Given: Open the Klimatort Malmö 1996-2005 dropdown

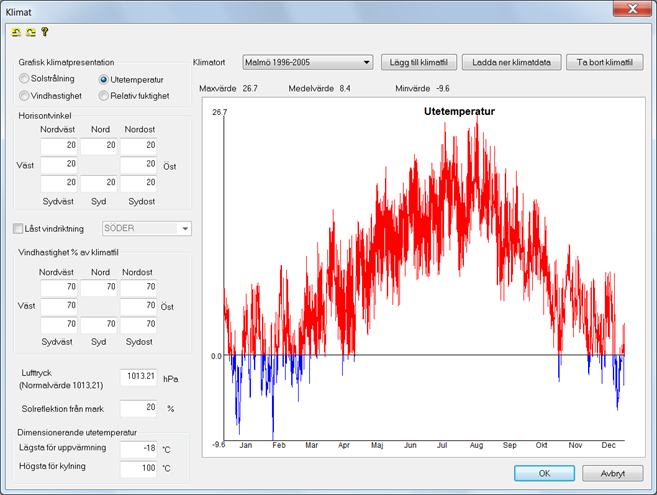Looking at the screenshot, I should [x=308, y=62].
